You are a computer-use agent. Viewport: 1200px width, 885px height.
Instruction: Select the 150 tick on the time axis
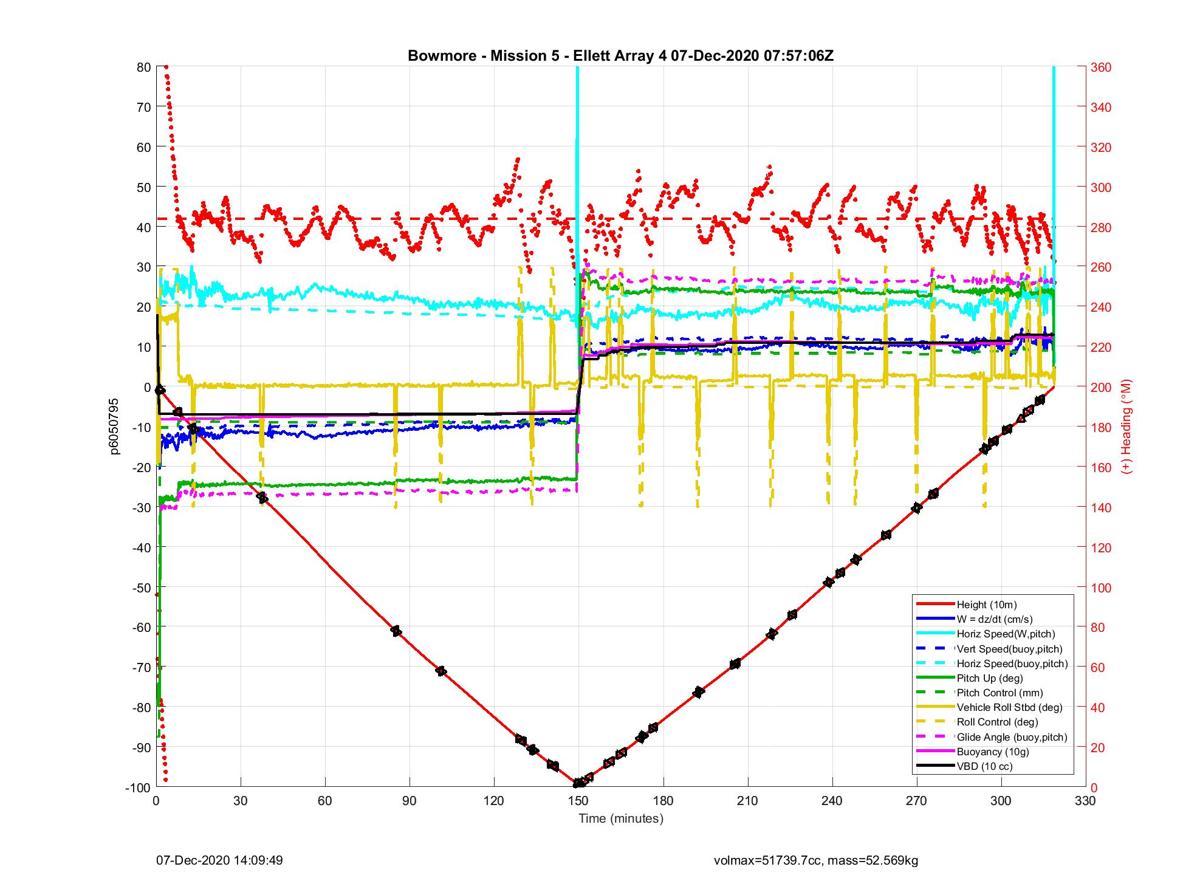pyautogui.click(x=578, y=801)
